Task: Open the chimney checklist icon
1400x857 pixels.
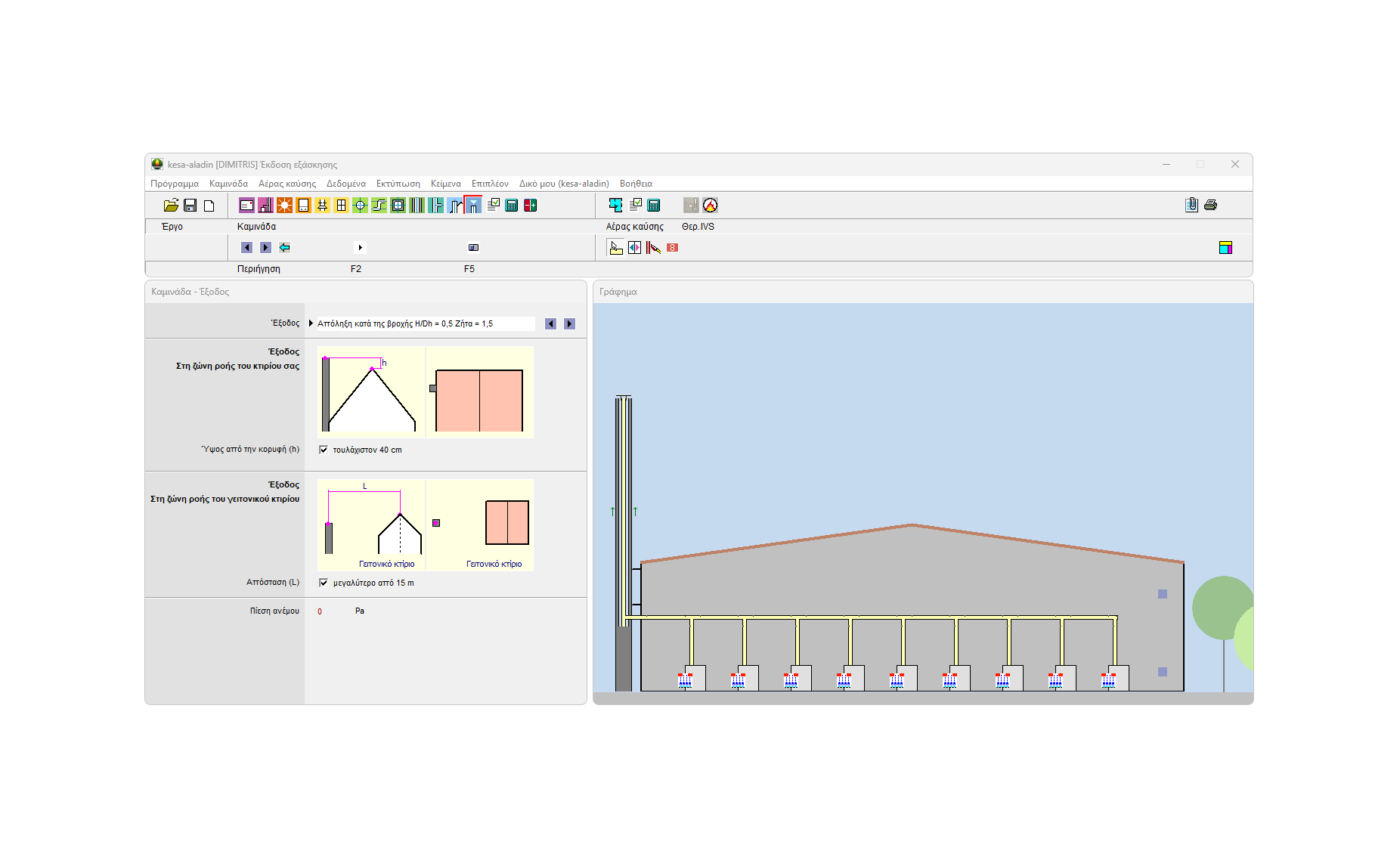Action: click(493, 205)
